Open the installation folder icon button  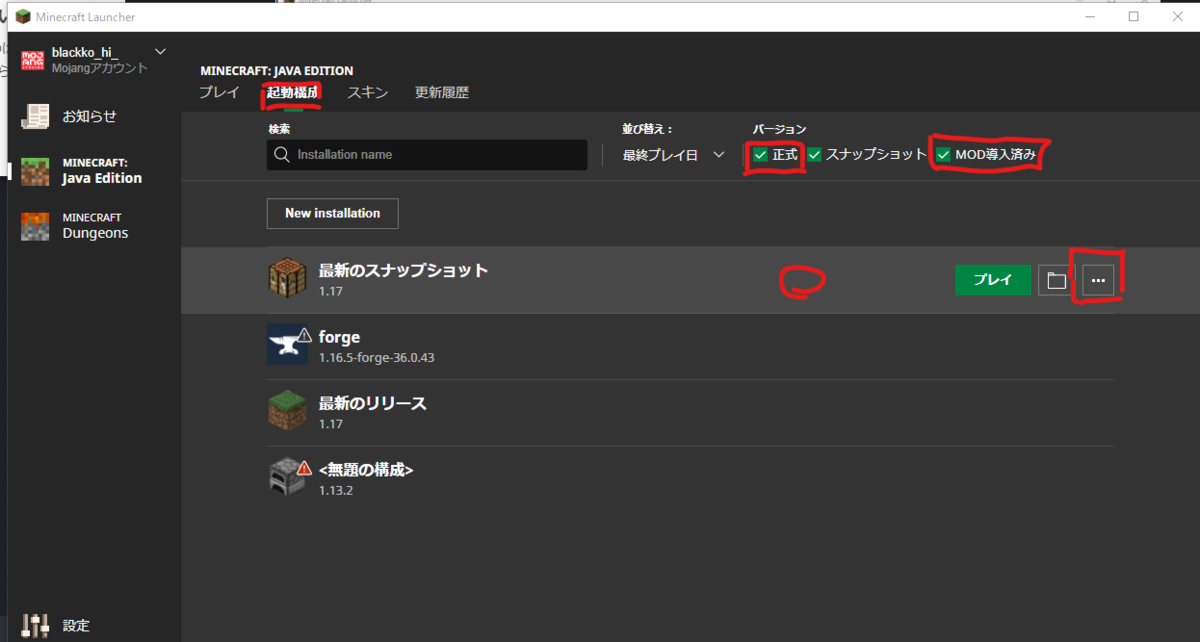[x=1056, y=281]
